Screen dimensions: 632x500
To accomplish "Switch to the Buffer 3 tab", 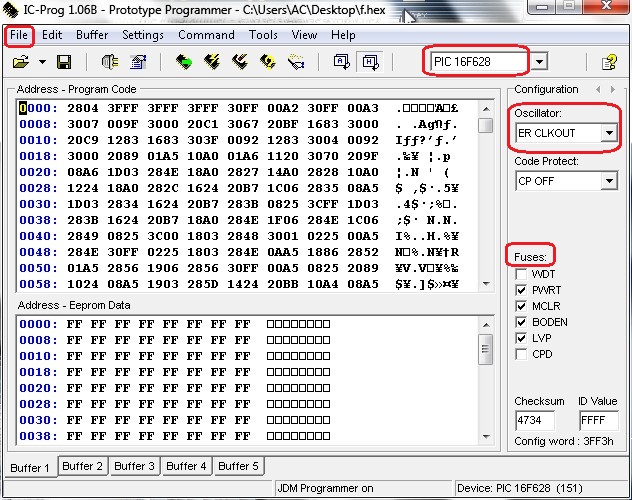I will (134, 466).
